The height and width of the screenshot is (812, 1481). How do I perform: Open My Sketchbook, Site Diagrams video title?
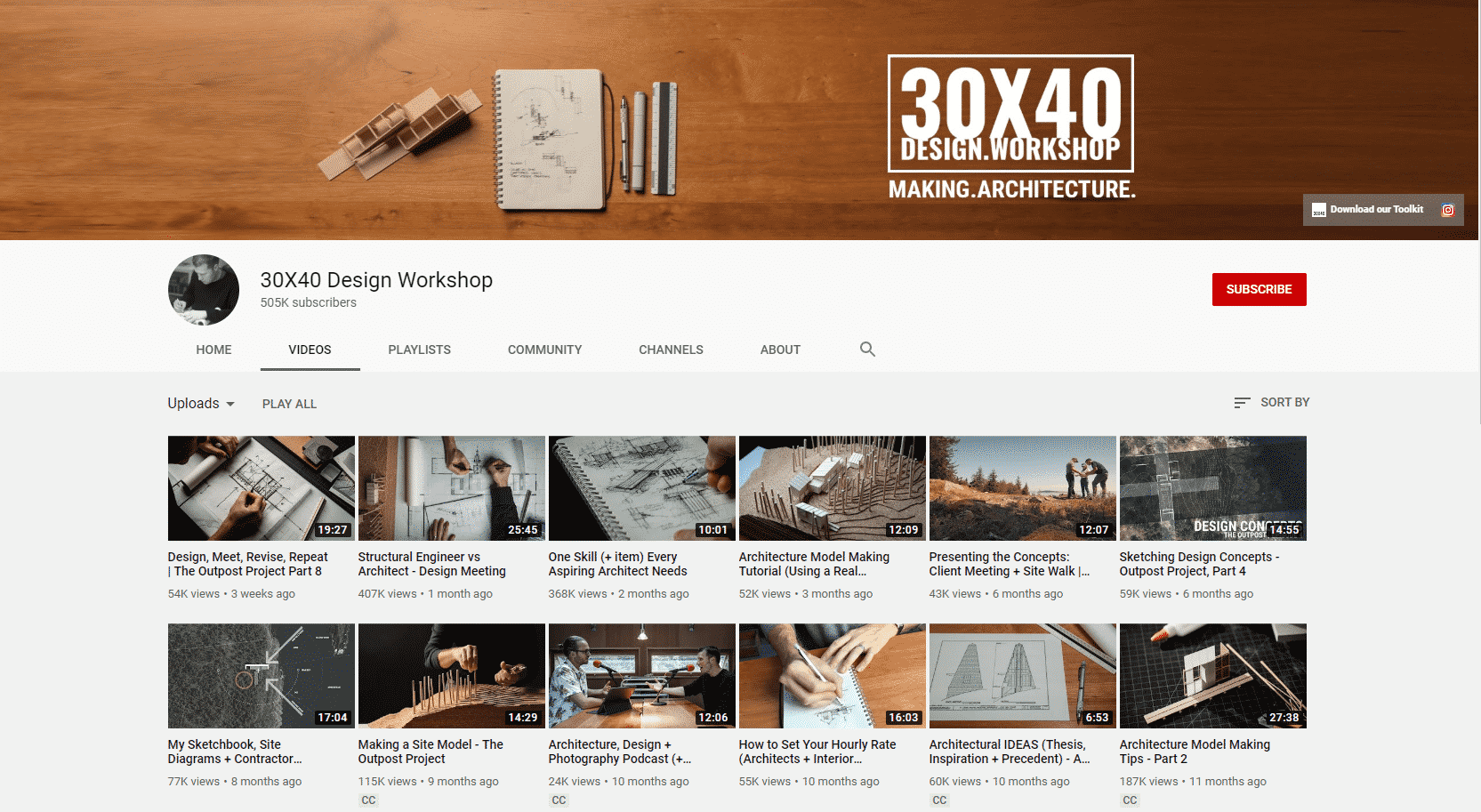[x=235, y=752]
